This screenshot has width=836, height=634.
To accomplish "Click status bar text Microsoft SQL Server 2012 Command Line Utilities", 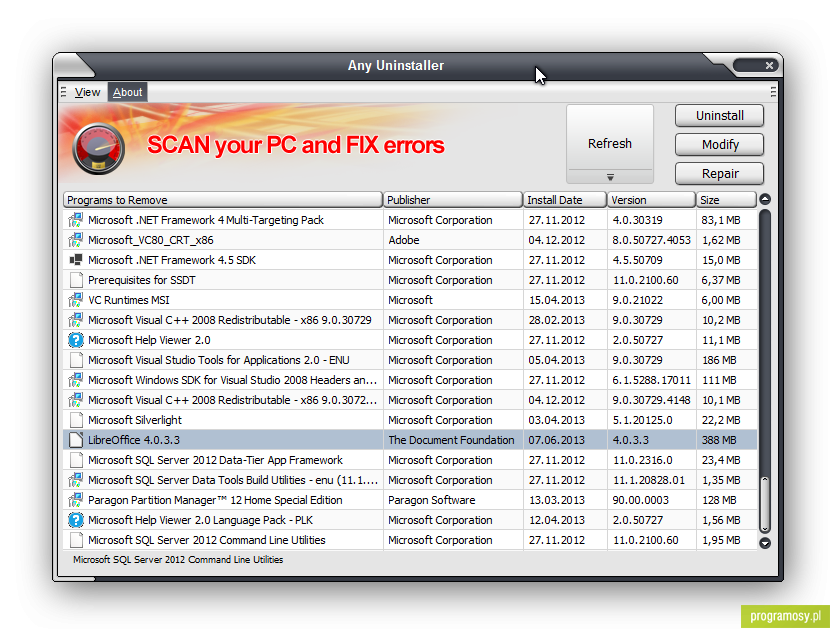I will coord(178,559).
